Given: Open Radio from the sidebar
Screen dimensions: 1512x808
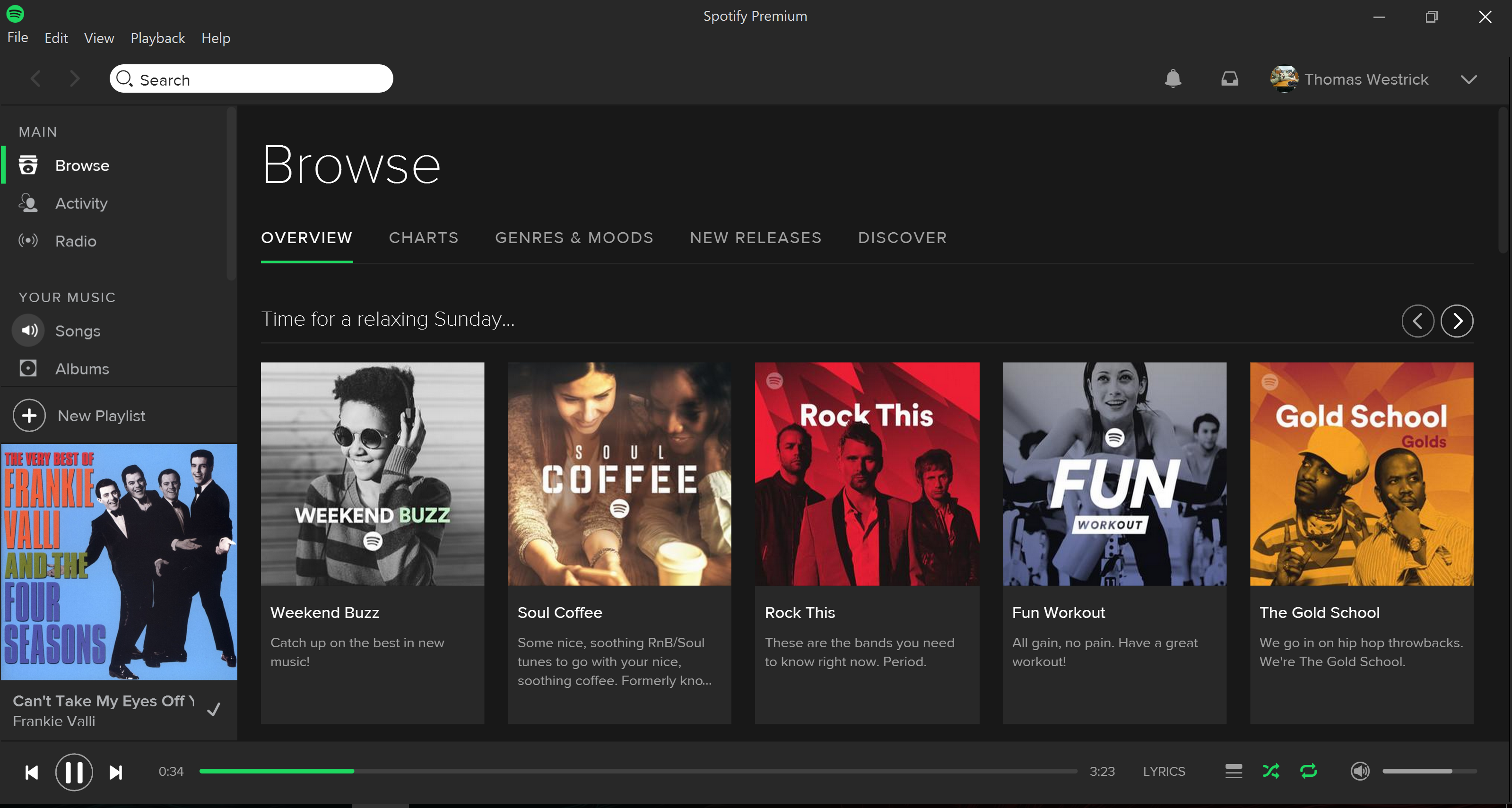Looking at the screenshot, I should coord(75,241).
